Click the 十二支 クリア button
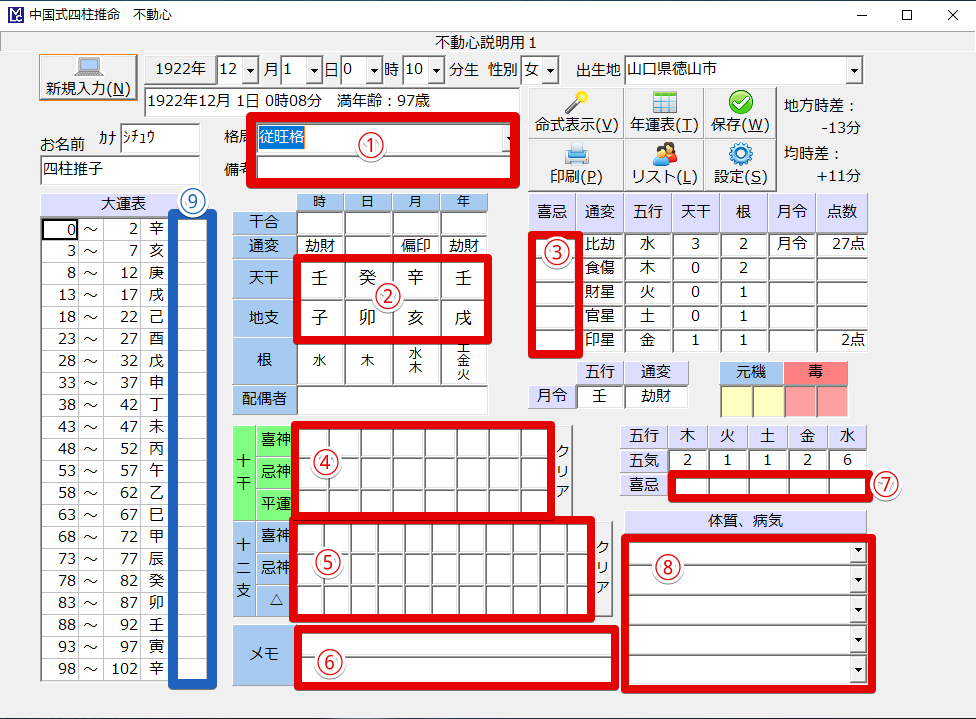This screenshot has width=976, height=719. [602, 568]
